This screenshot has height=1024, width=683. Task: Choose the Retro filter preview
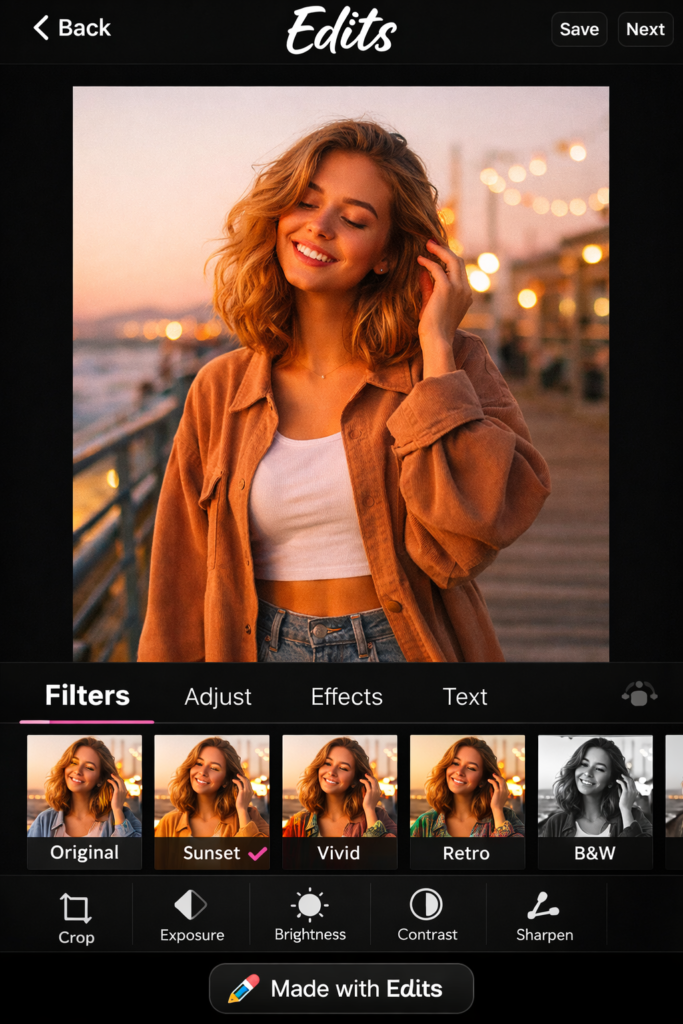coord(467,800)
